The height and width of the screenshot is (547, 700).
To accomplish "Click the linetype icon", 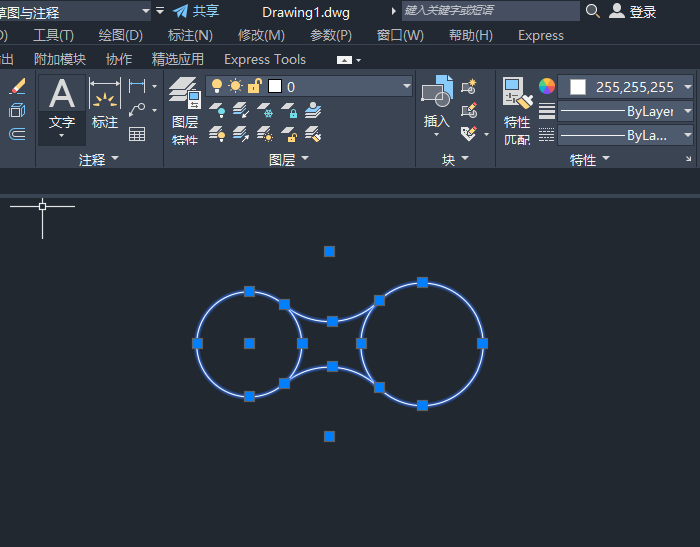I will [x=546, y=134].
